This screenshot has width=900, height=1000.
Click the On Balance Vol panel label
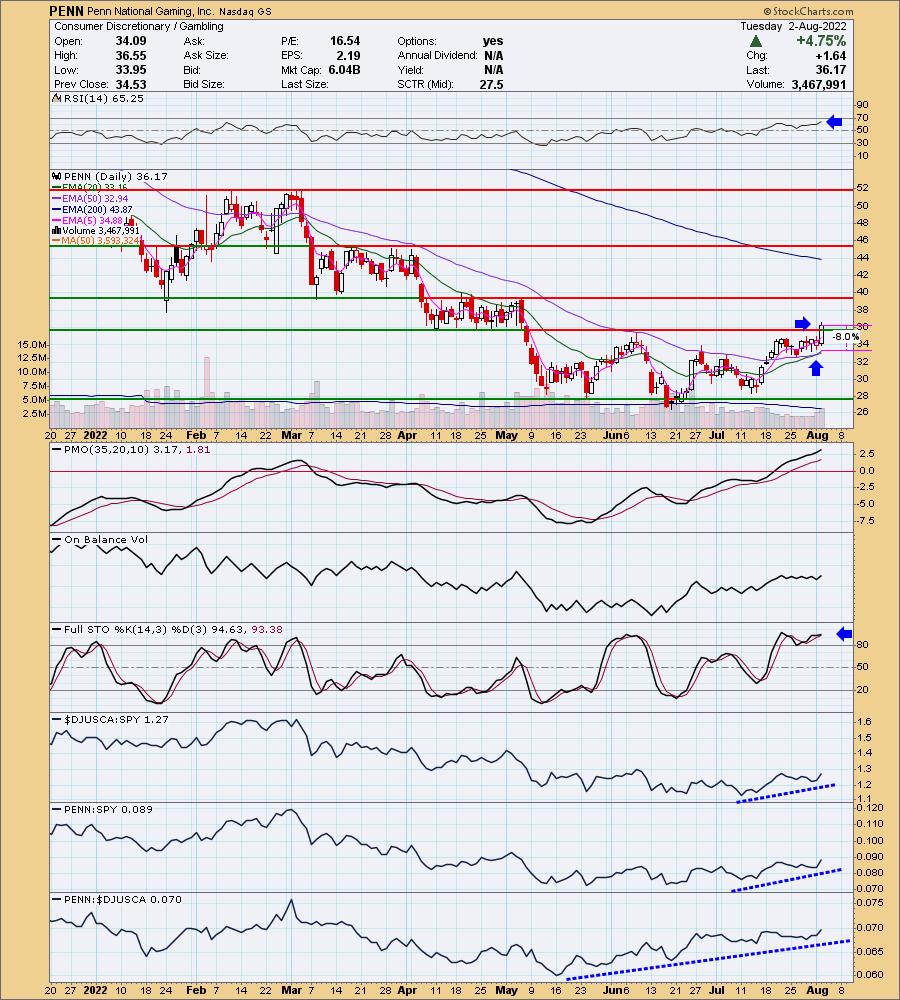coord(105,540)
